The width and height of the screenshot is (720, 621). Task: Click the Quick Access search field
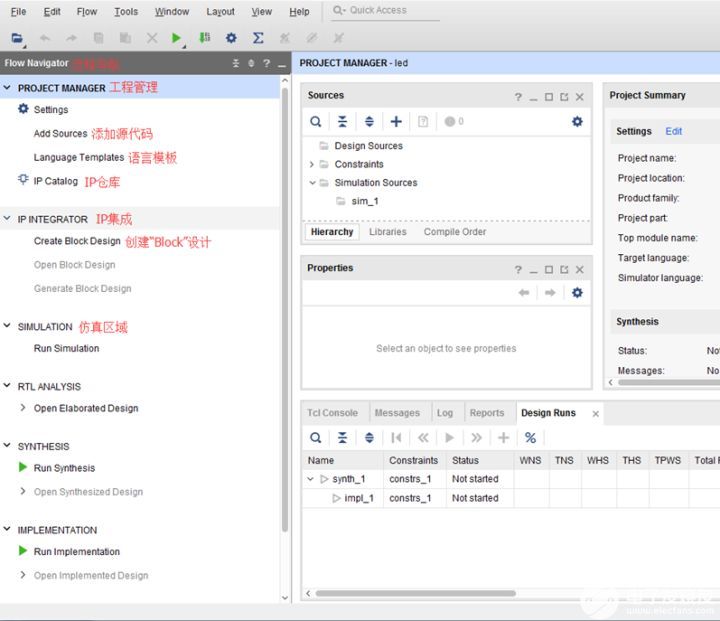pyautogui.click(x=385, y=11)
